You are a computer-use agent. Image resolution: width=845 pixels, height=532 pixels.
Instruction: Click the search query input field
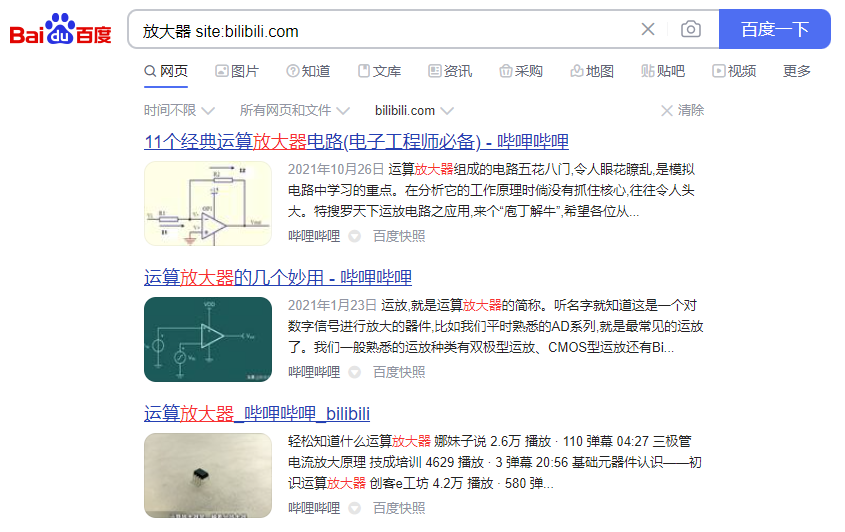(385, 31)
